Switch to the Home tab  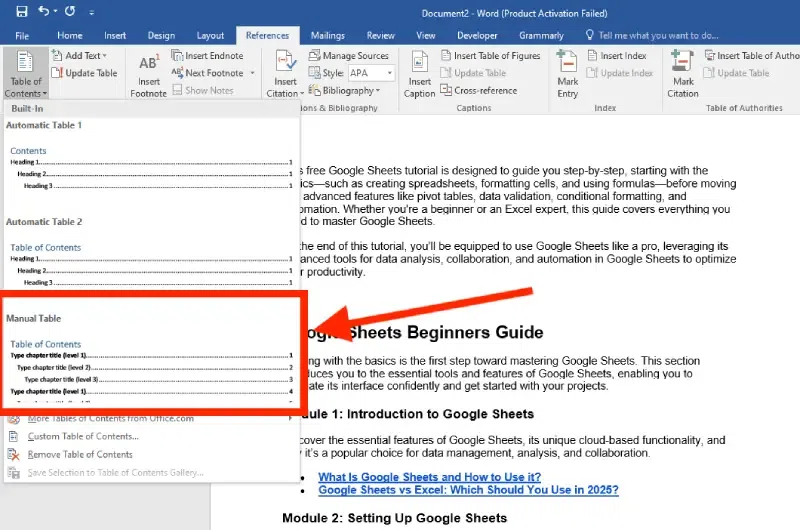click(x=70, y=36)
